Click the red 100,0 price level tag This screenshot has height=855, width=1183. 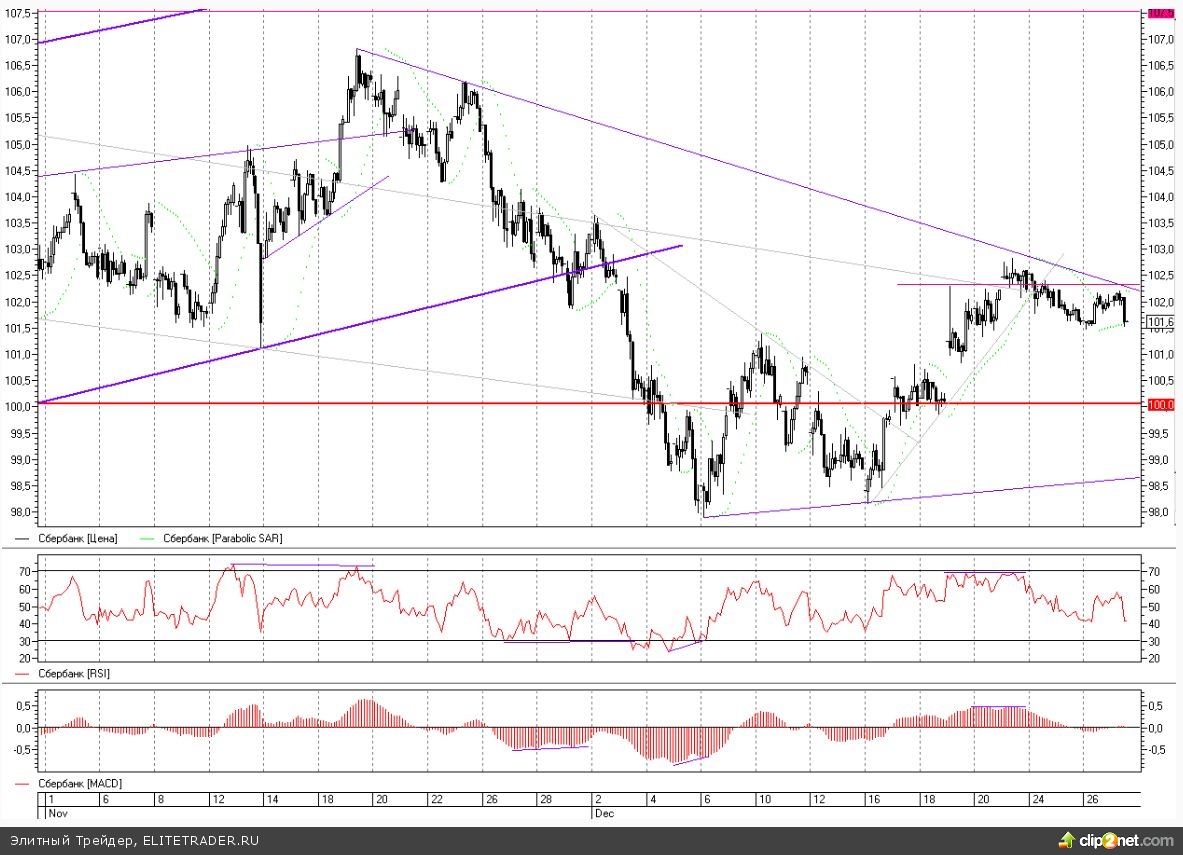pos(1160,405)
